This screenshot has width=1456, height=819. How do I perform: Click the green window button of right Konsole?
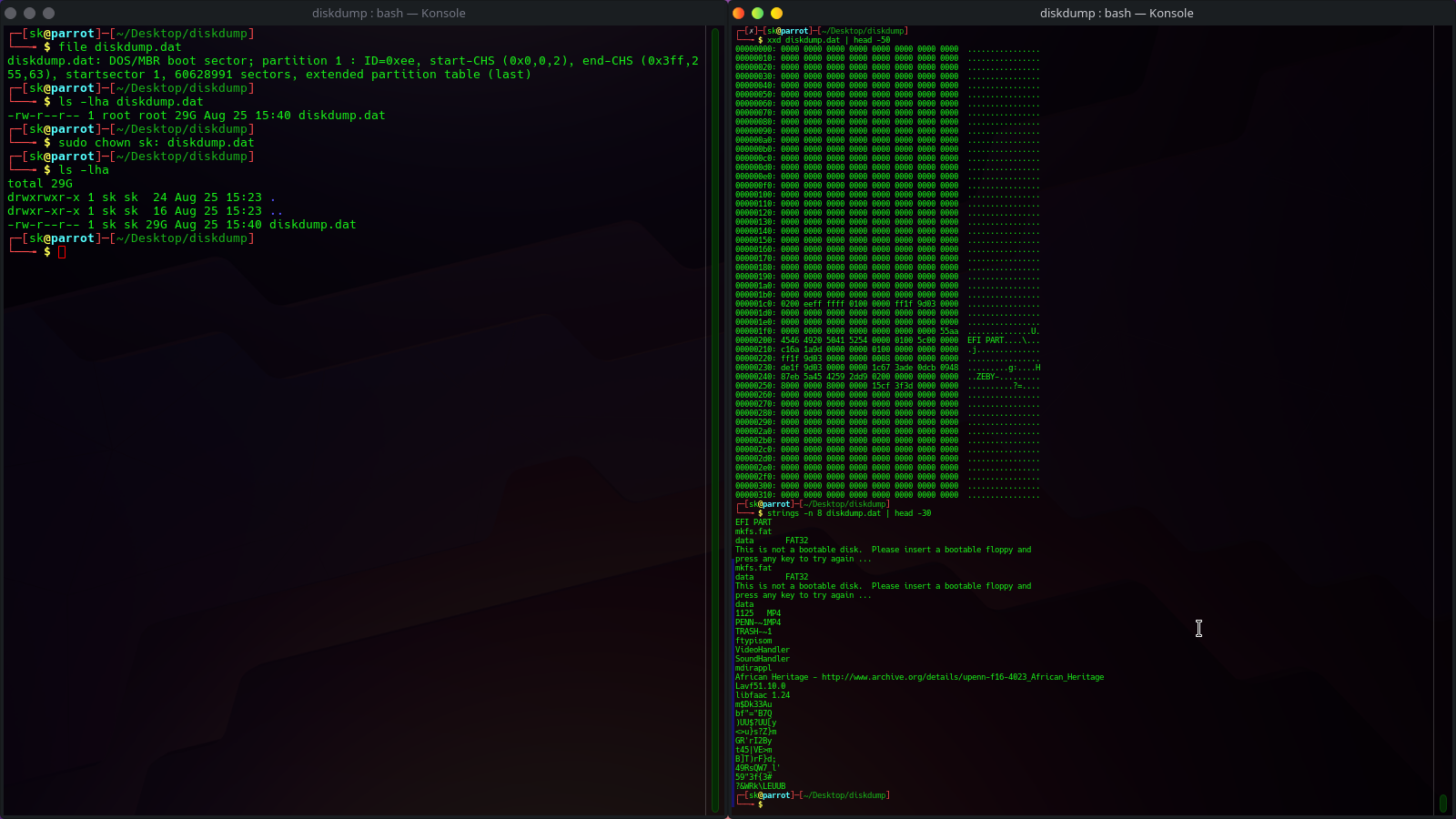click(757, 13)
